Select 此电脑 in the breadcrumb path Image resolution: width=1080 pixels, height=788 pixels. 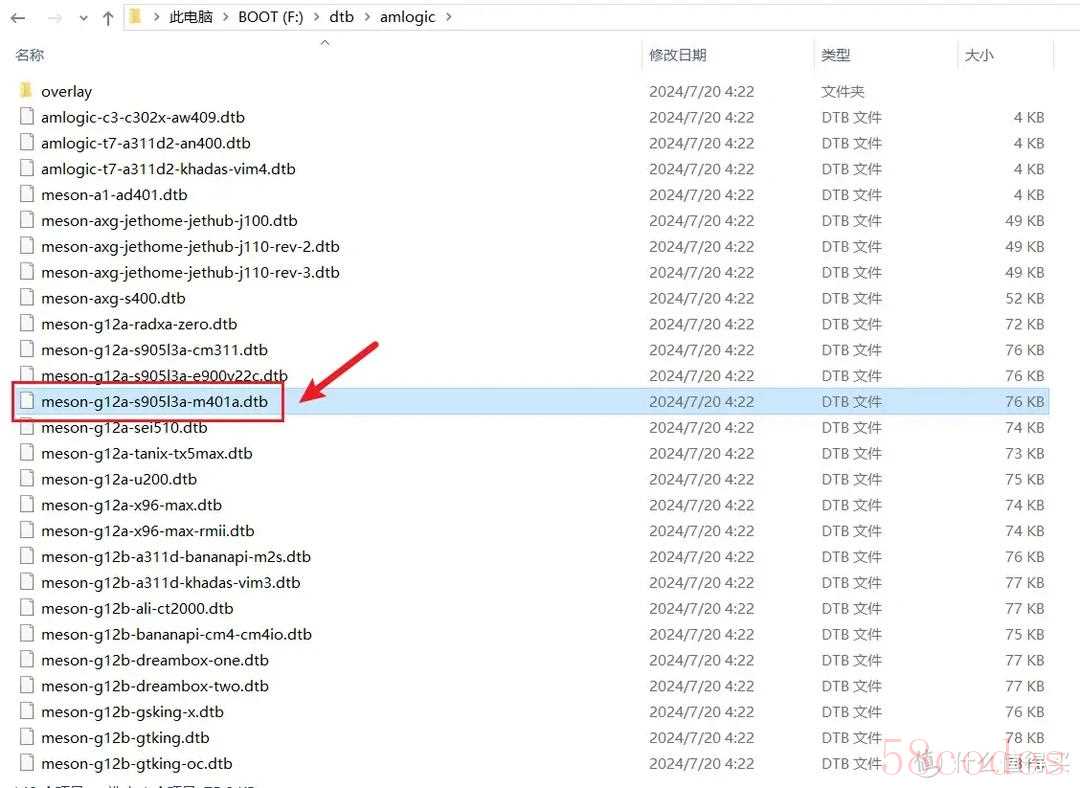(191, 17)
